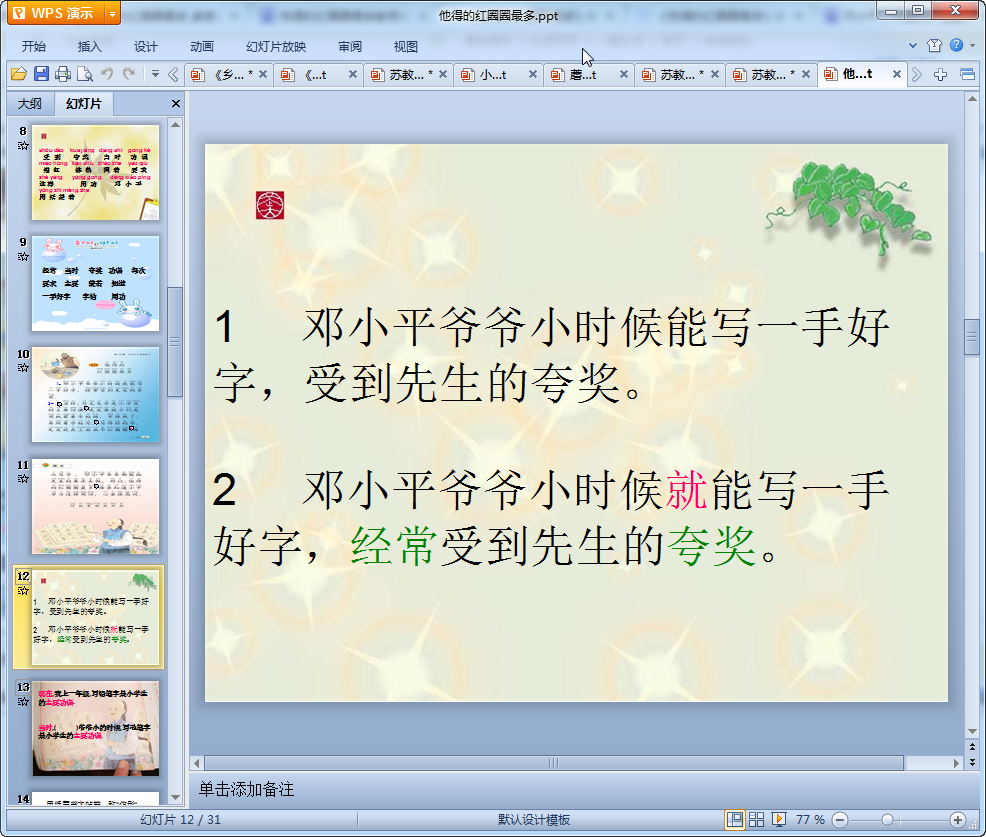Close the 《乡... document tab
The image size is (986, 837).
263,74
